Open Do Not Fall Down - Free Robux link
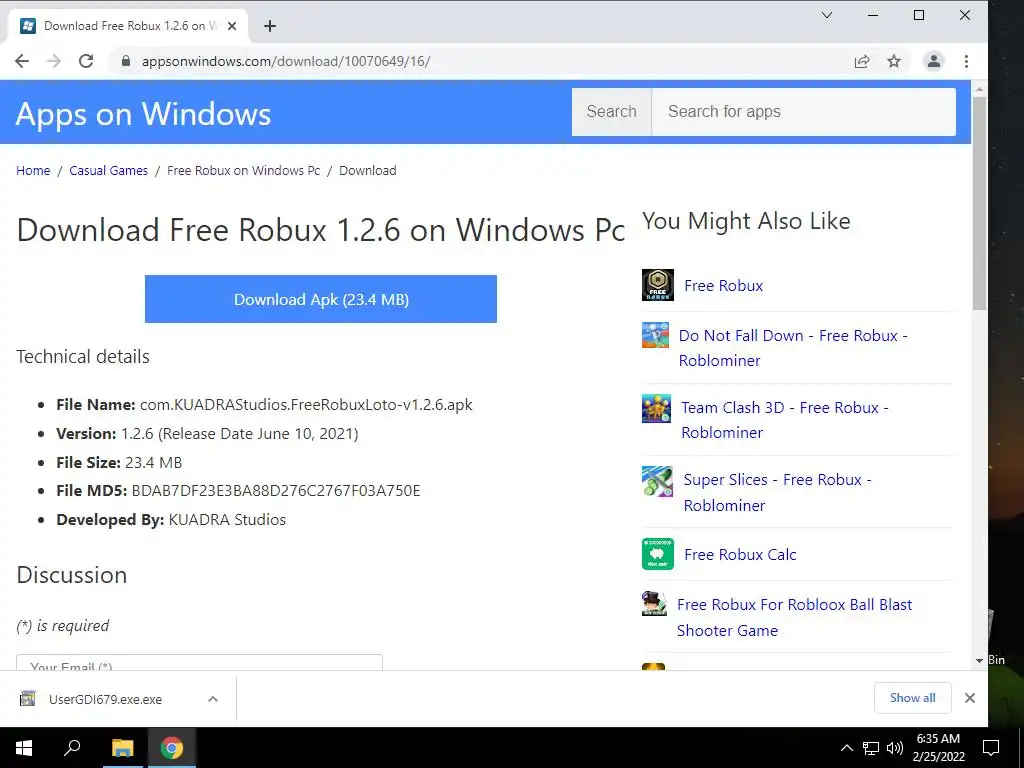This screenshot has width=1024, height=768. 793,347
